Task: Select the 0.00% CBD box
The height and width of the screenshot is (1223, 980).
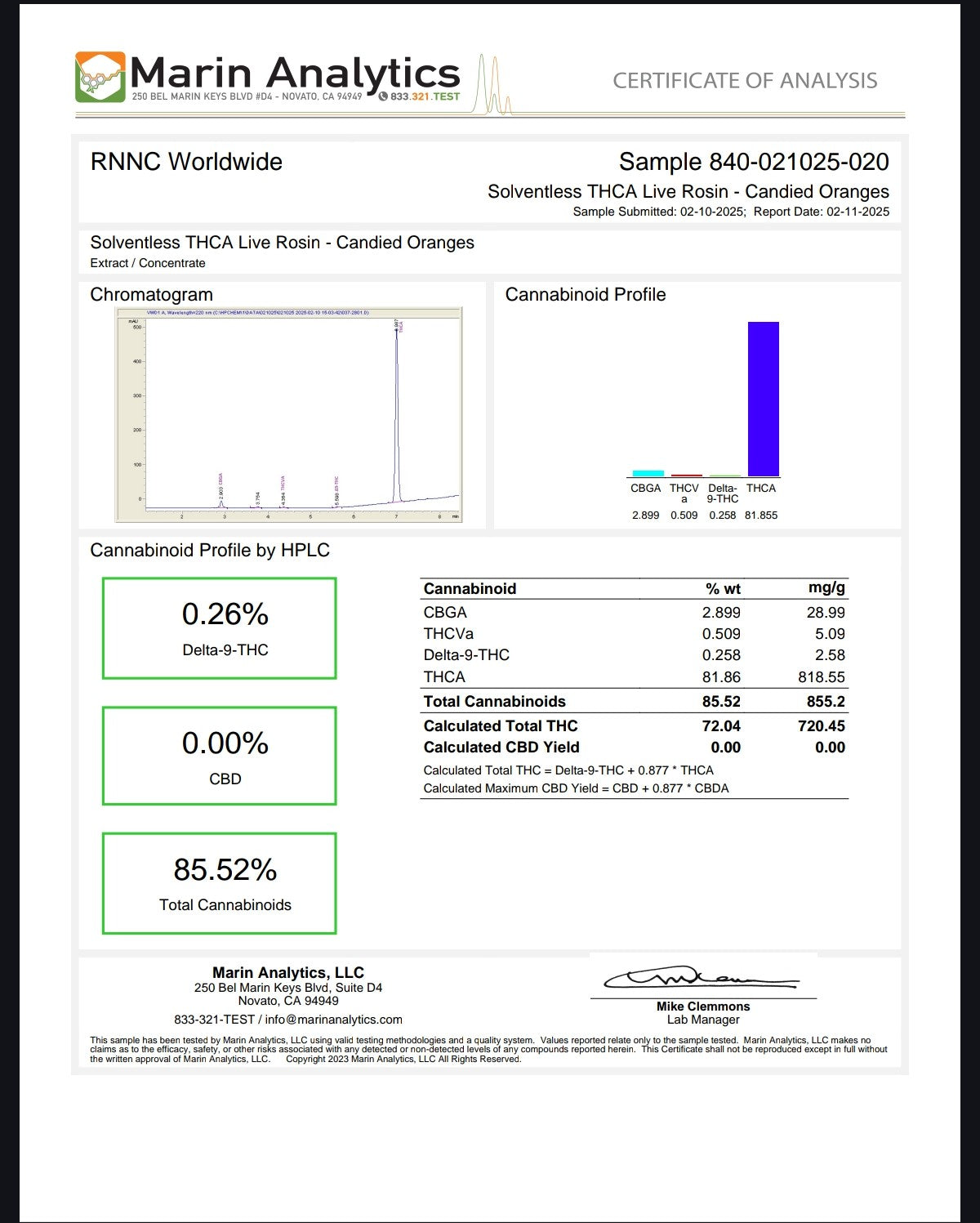Action: (x=220, y=756)
